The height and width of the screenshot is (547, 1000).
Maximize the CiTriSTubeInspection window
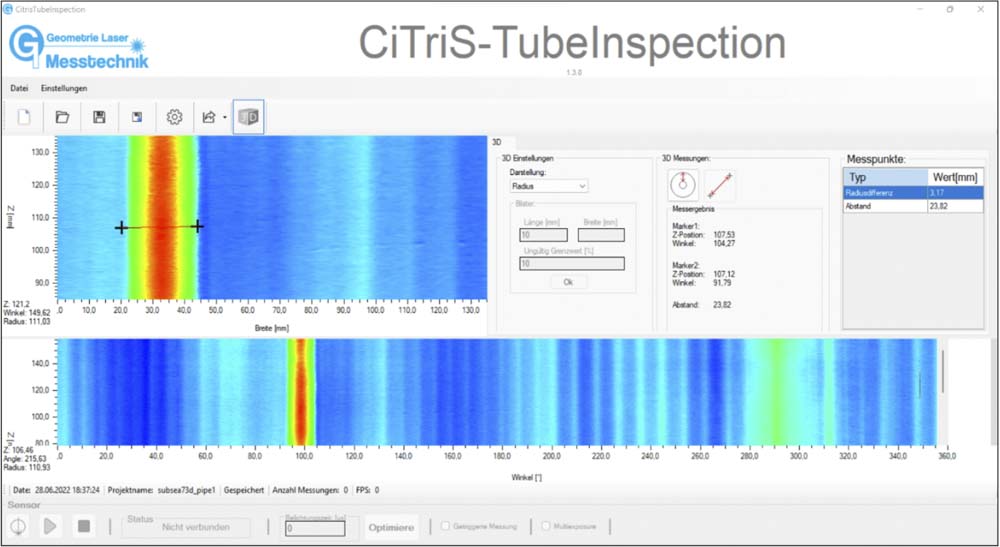950,10
